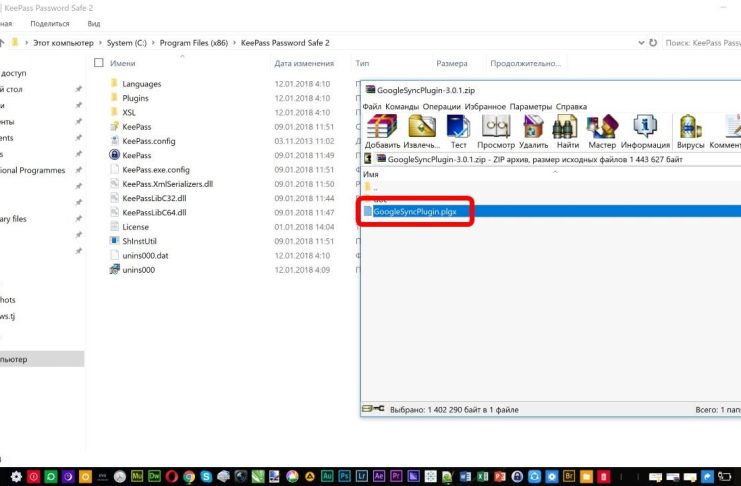The width and height of the screenshot is (741, 486).
Task: Click the settings gear icon in the taskbar
Action: point(16,476)
